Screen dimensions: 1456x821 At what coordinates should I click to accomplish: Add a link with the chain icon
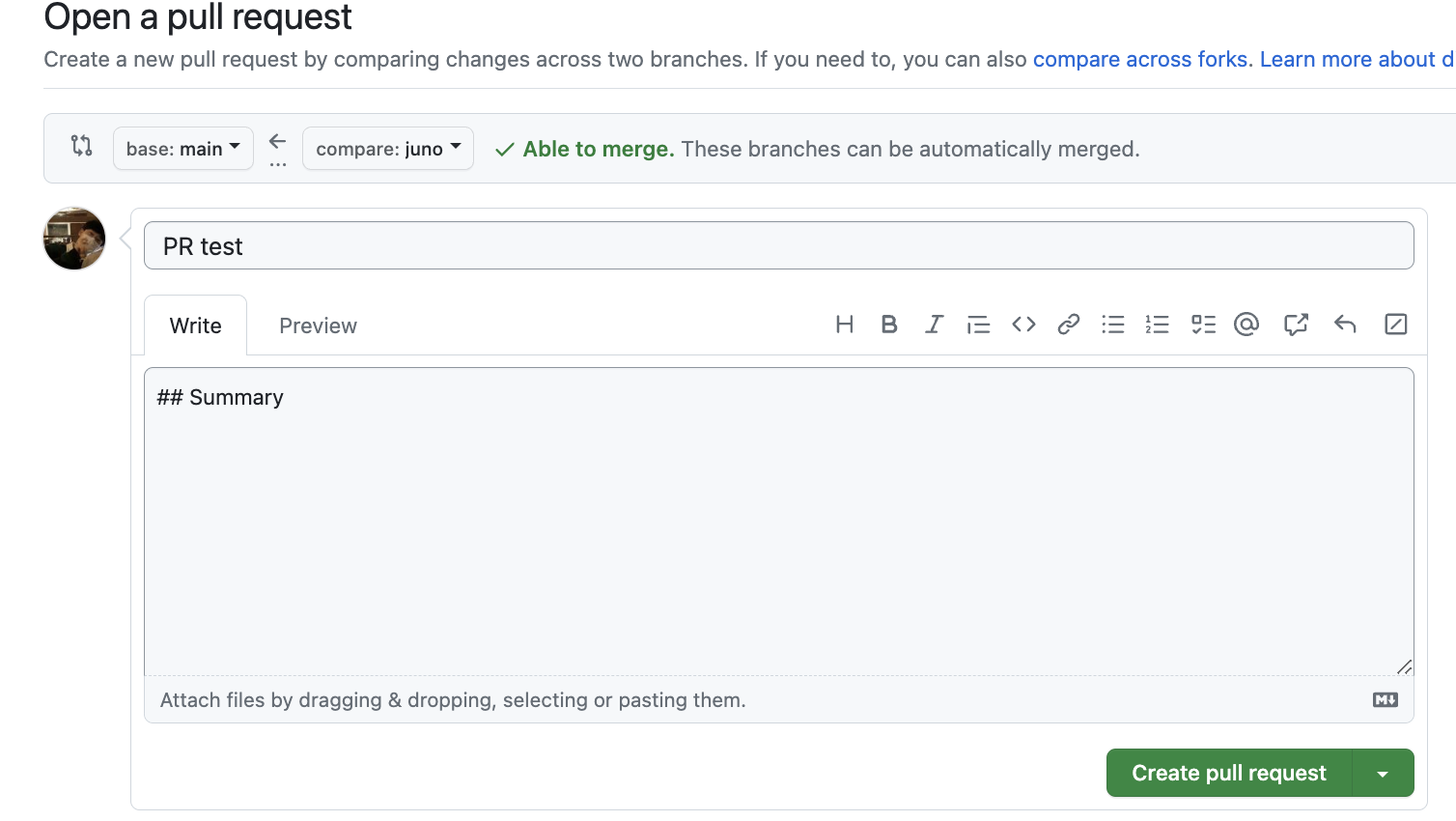click(x=1068, y=325)
